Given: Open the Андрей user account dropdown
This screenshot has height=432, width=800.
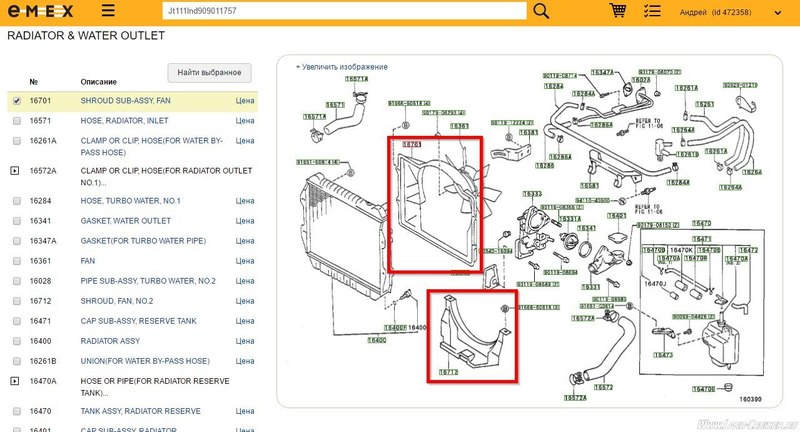Looking at the screenshot, I should [732, 12].
